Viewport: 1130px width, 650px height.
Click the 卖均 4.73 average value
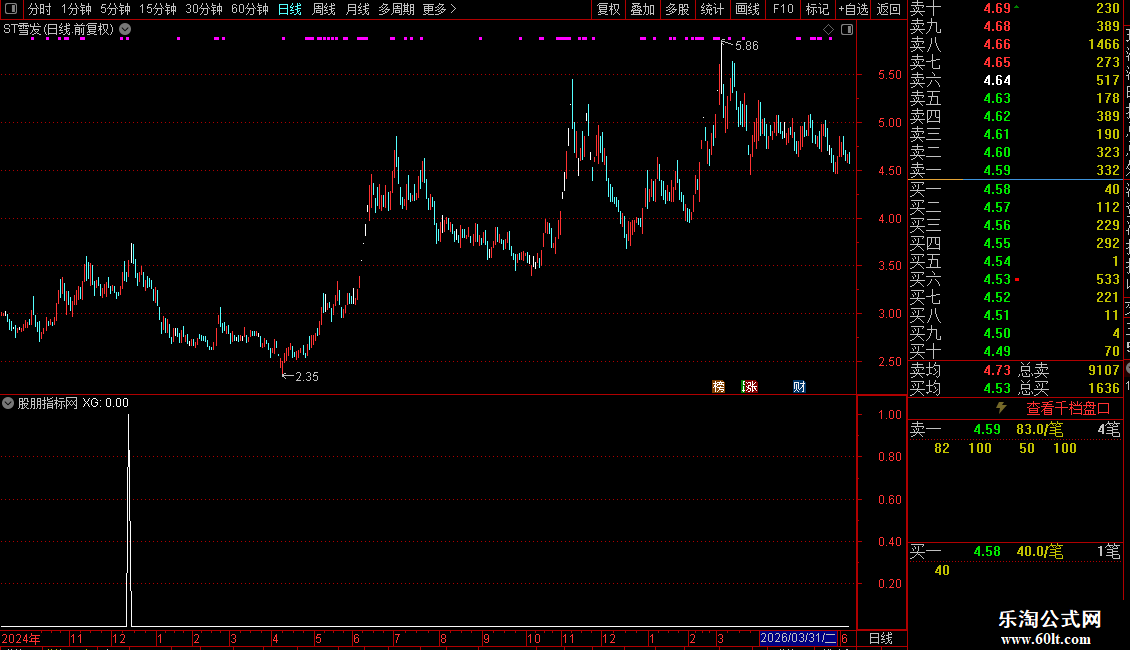coord(997,370)
